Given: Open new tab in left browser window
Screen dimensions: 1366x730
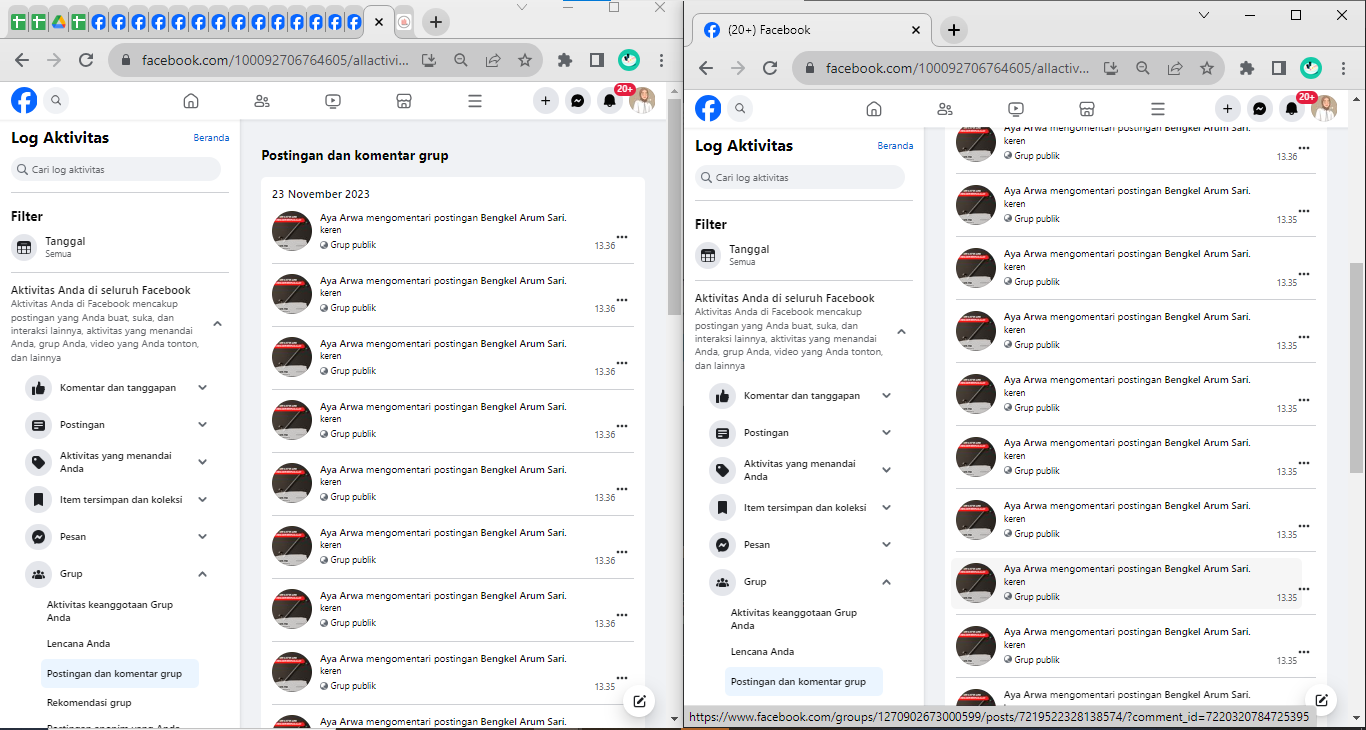Looking at the screenshot, I should coord(436,22).
